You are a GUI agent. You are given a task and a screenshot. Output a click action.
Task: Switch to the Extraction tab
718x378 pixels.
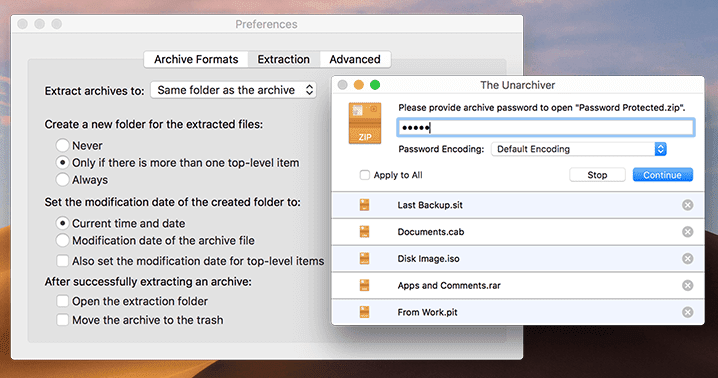pos(283,59)
